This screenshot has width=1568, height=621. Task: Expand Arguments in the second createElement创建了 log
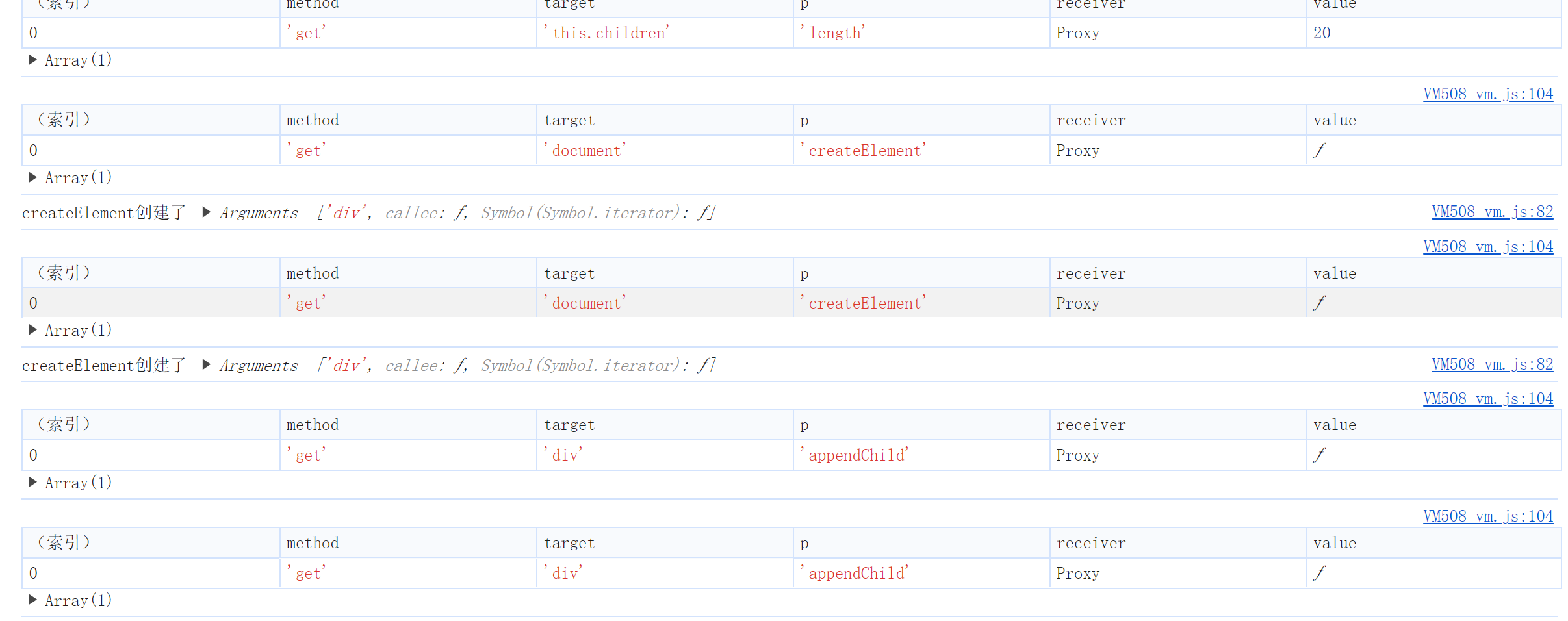pos(207,365)
